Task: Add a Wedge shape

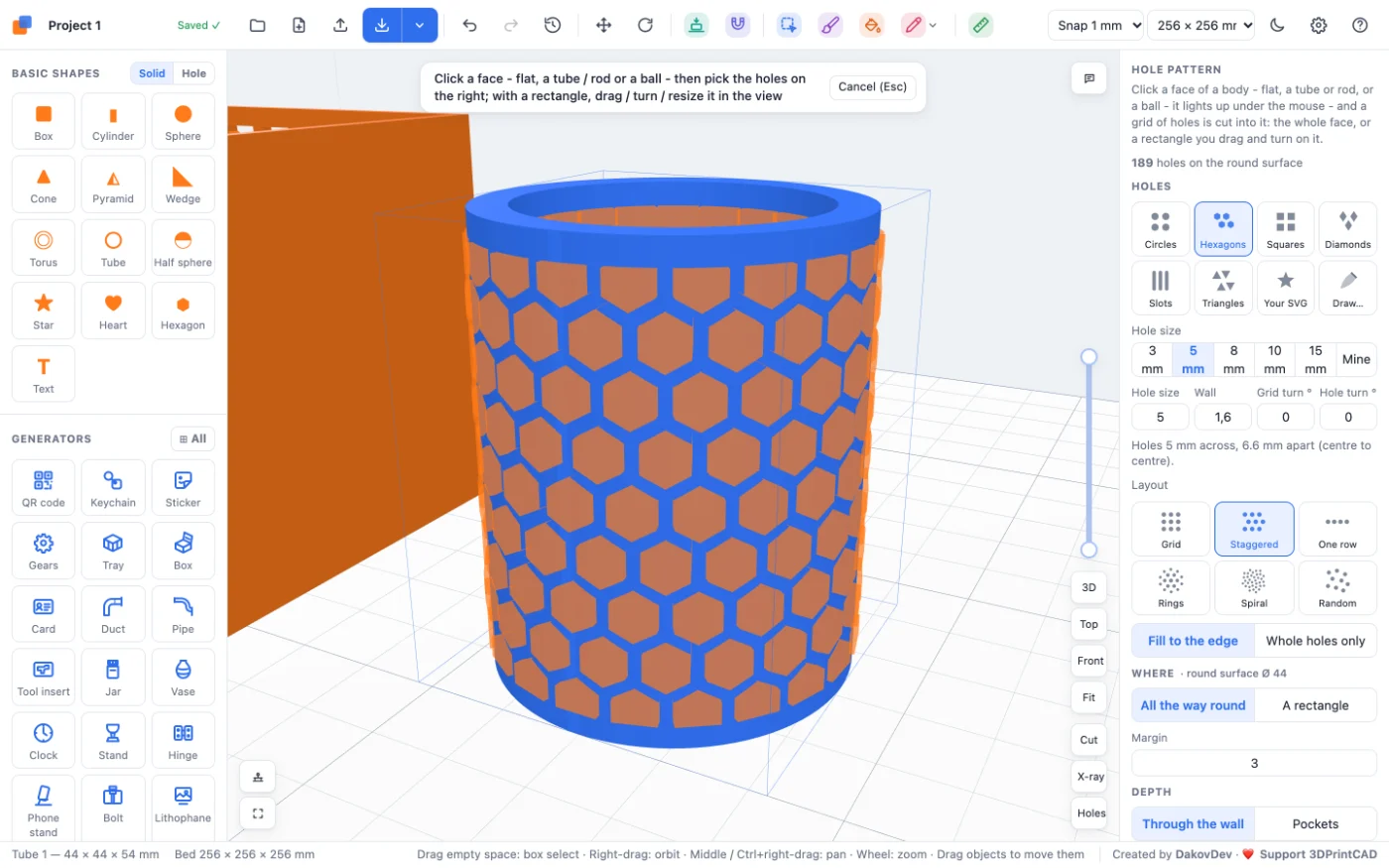Action: tap(183, 185)
